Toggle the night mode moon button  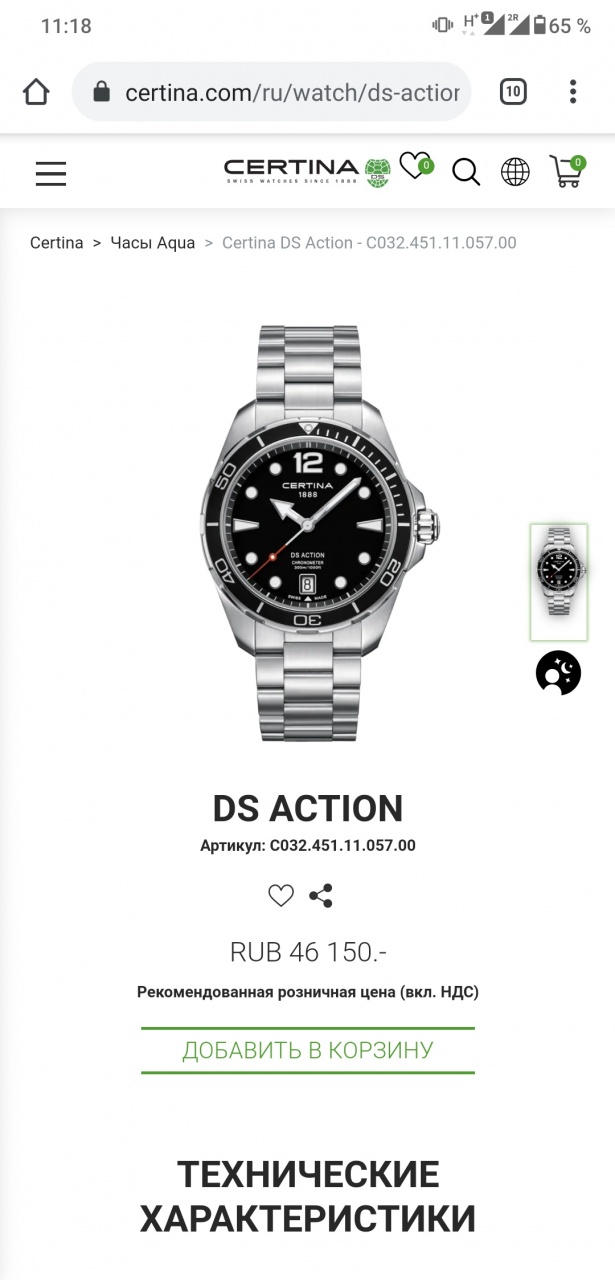pos(558,672)
